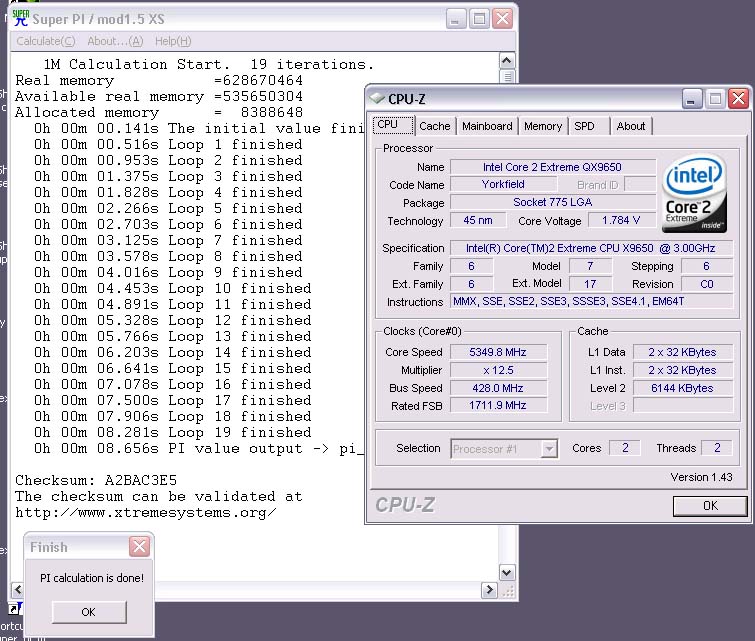The width and height of the screenshot is (755, 641).
Task: Click OK in the Finish dialog
Action: [89, 612]
